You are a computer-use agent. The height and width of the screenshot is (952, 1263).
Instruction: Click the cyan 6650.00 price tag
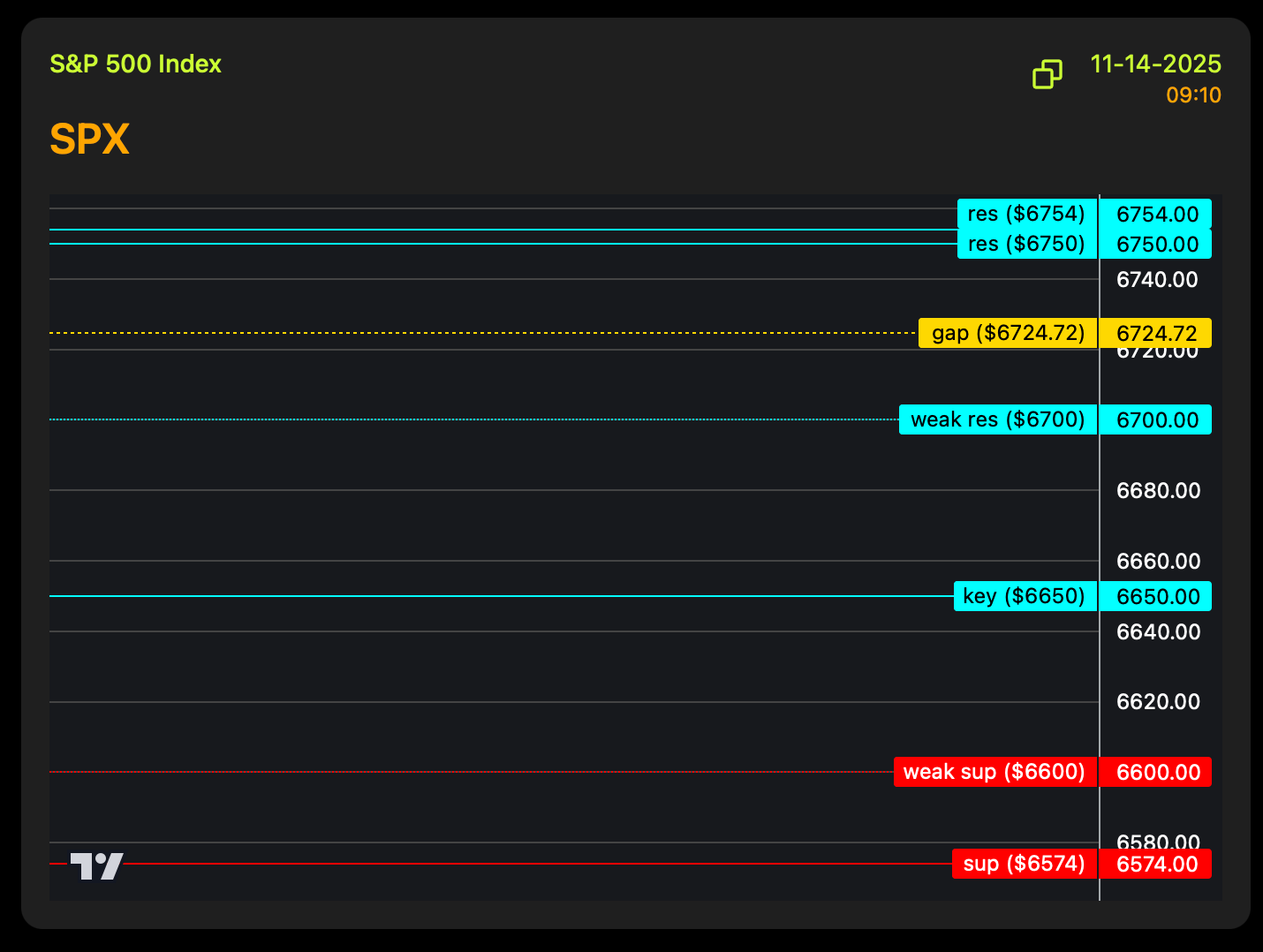pos(1156,596)
